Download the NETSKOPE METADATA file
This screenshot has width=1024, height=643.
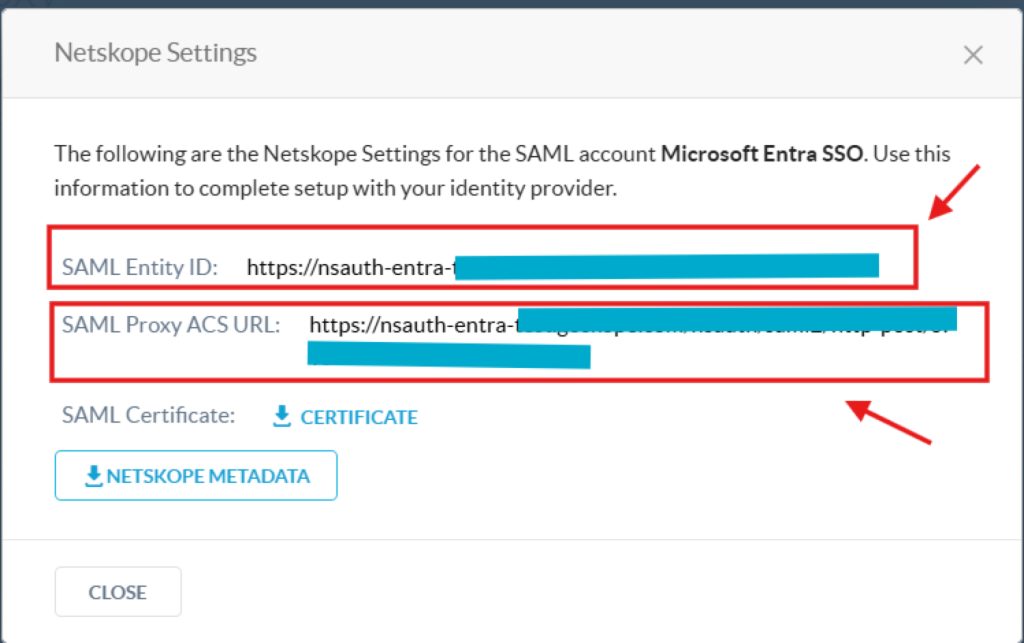(x=196, y=475)
